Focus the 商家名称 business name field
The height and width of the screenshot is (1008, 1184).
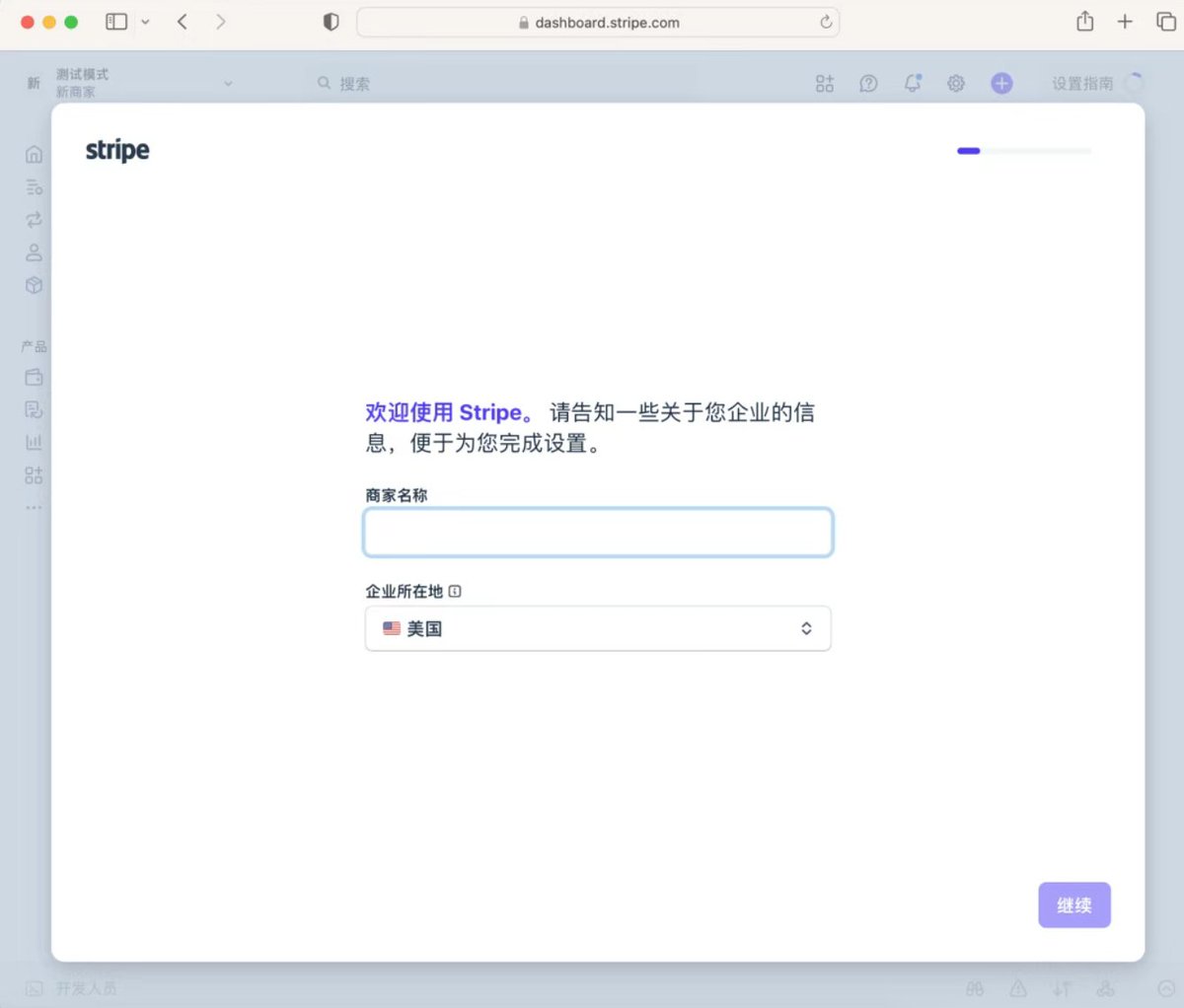pos(598,533)
